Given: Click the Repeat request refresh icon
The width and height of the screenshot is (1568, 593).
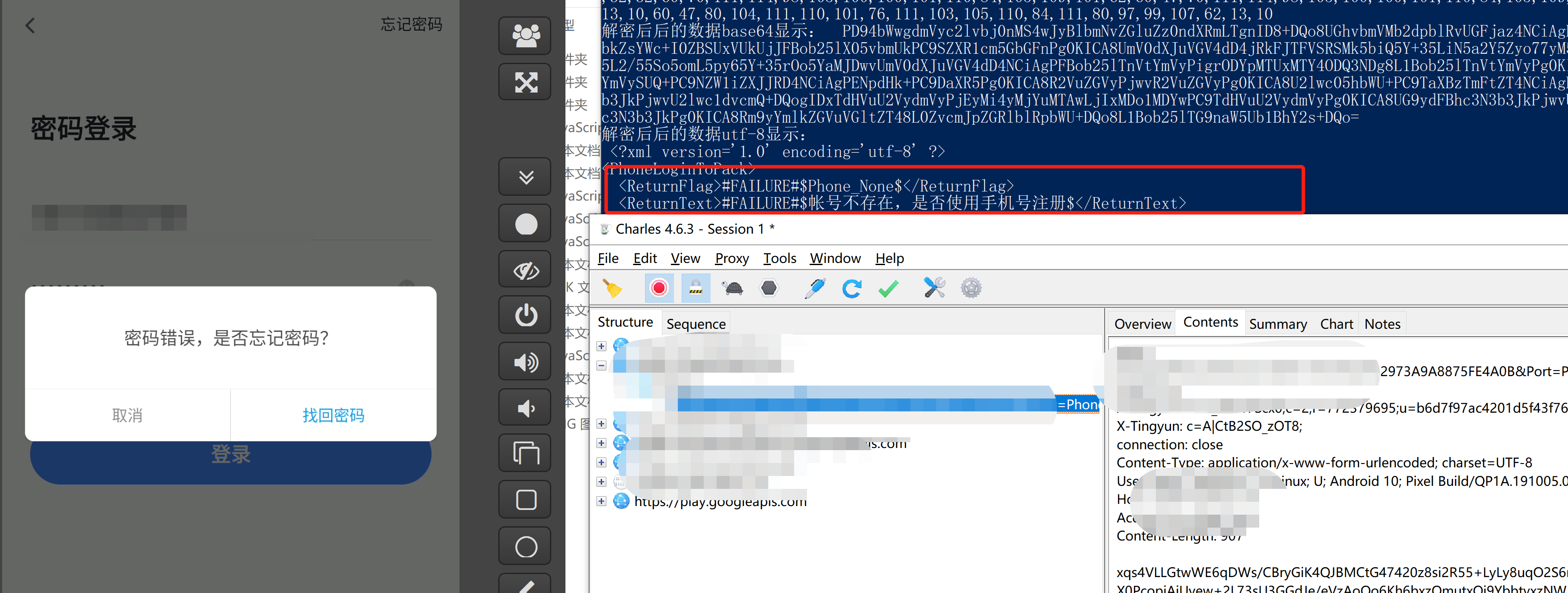Looking at the screenshot, I should pyautogui.click(x=851, y=288).
